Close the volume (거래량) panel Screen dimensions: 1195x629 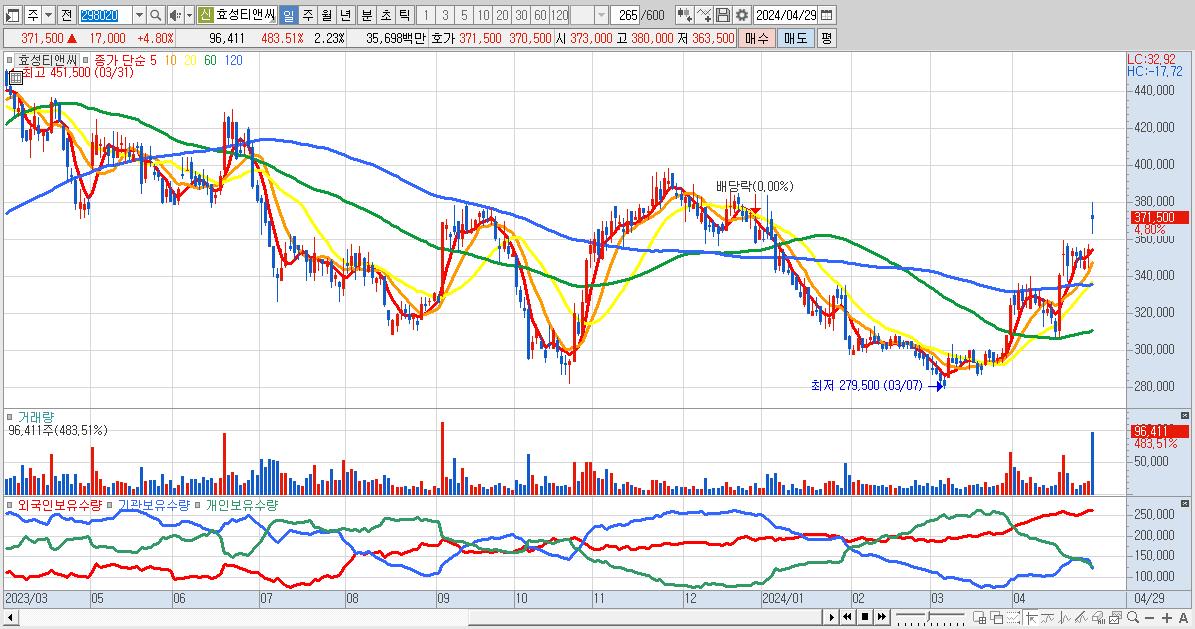pos(1184,416)
